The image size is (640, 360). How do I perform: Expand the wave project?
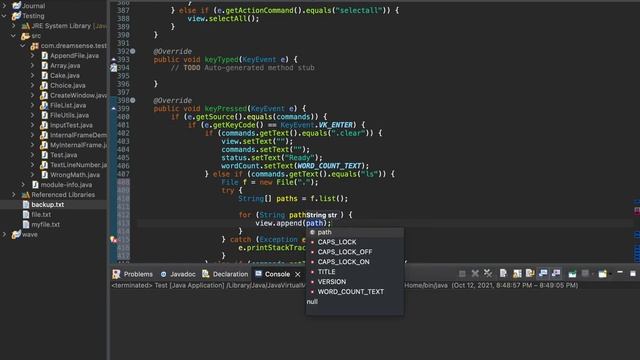pyautogui.click(x=4, y=234)
